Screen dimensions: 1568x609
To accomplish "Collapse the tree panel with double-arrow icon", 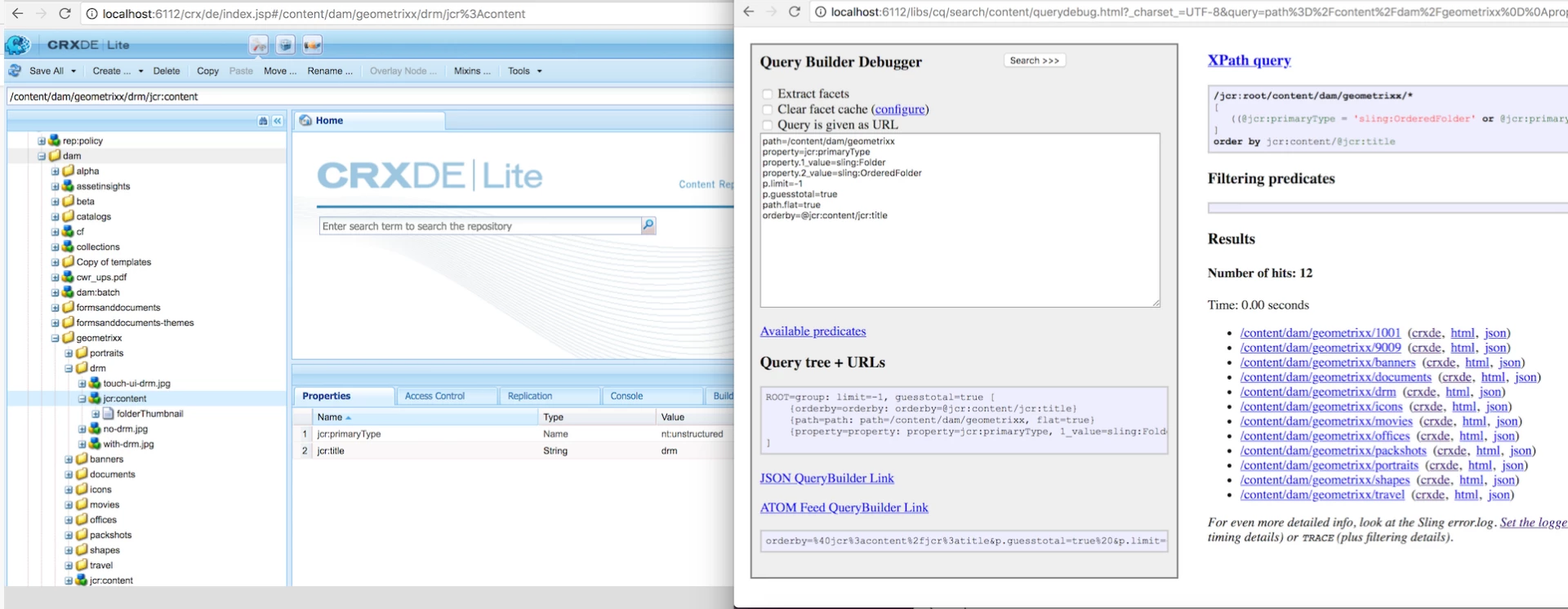I will (x=278, y=121).
